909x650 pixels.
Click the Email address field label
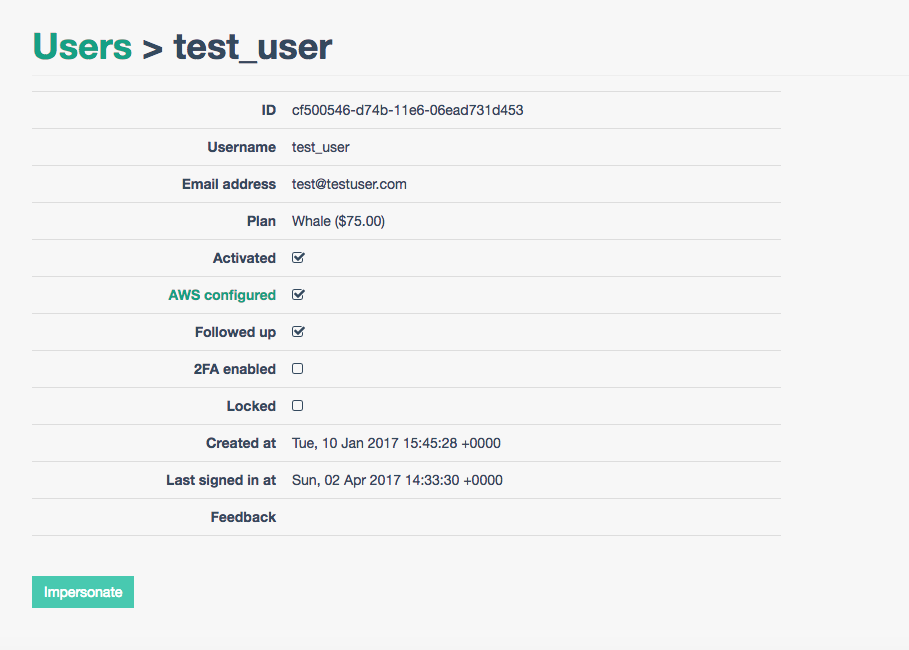point(229,184)
